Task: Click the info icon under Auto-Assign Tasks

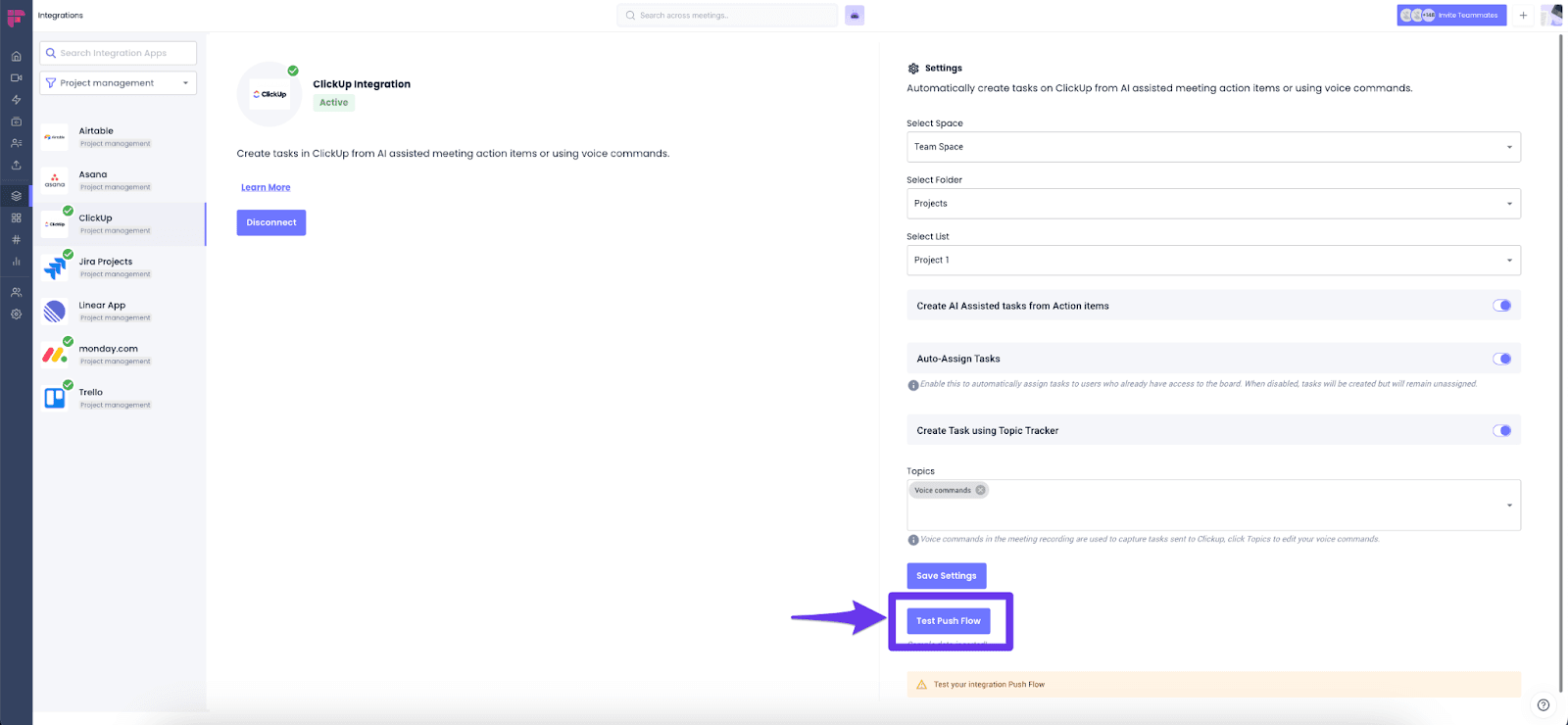Action: pyautogui.click(x=913, y=385)
